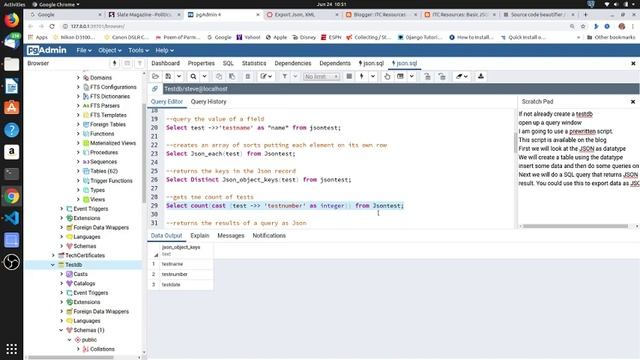Open the Ubuntu Software dock icon

(x=11, y=108)
